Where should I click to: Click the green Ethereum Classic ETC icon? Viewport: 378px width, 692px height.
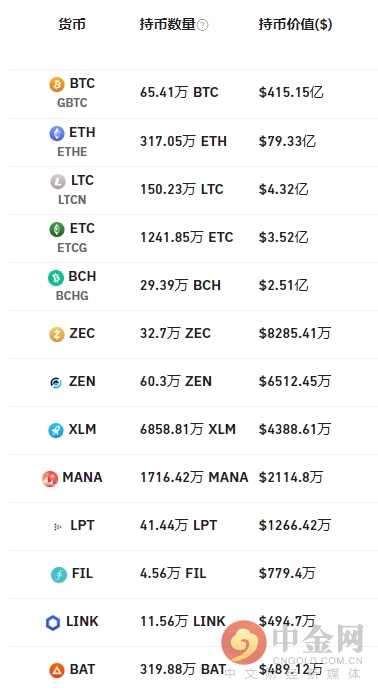(56, 229)
